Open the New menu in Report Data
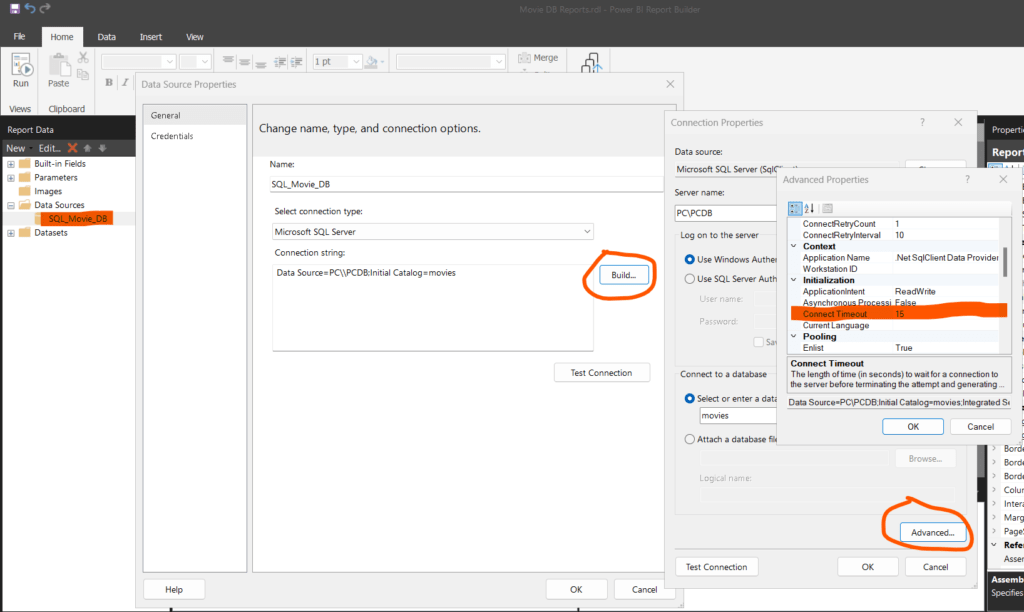The width and height of the screenshot is (1024, 612). pyautogui.click(x=18, y=148)
